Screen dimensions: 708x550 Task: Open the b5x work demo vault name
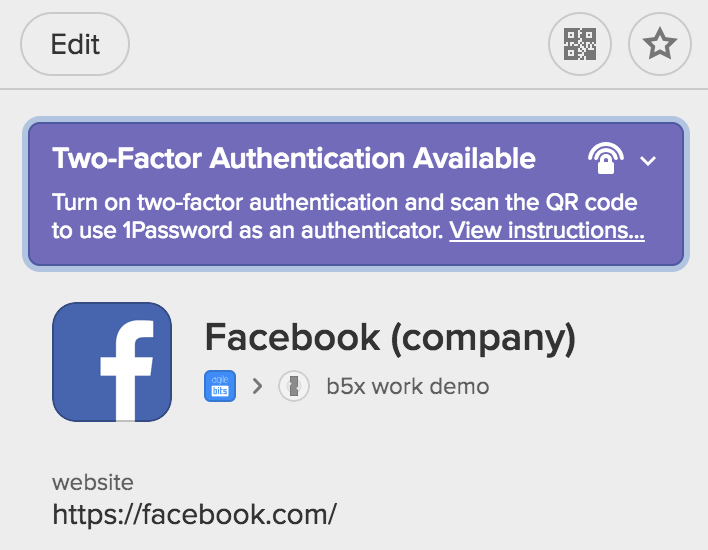408,387
